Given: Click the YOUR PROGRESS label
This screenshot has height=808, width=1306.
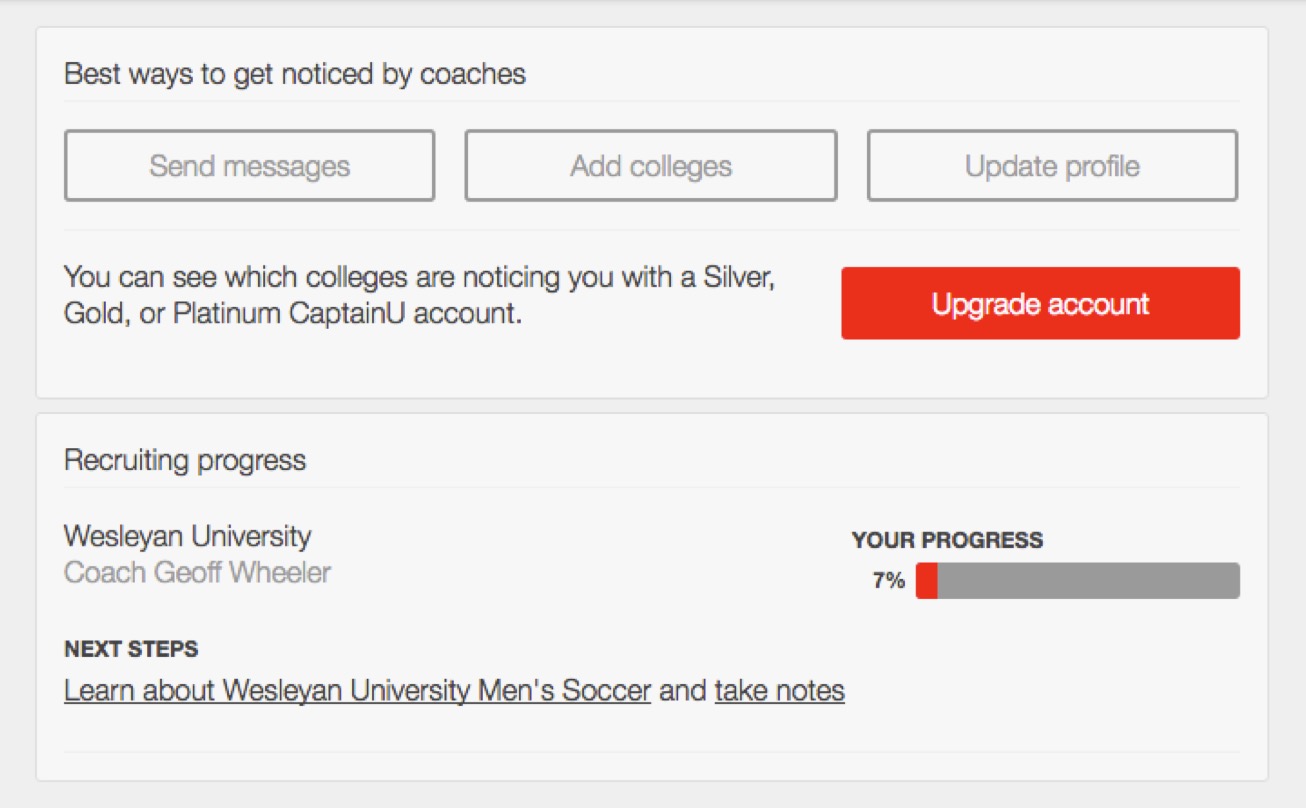Looking at the screenshot, I should point(946,540).
